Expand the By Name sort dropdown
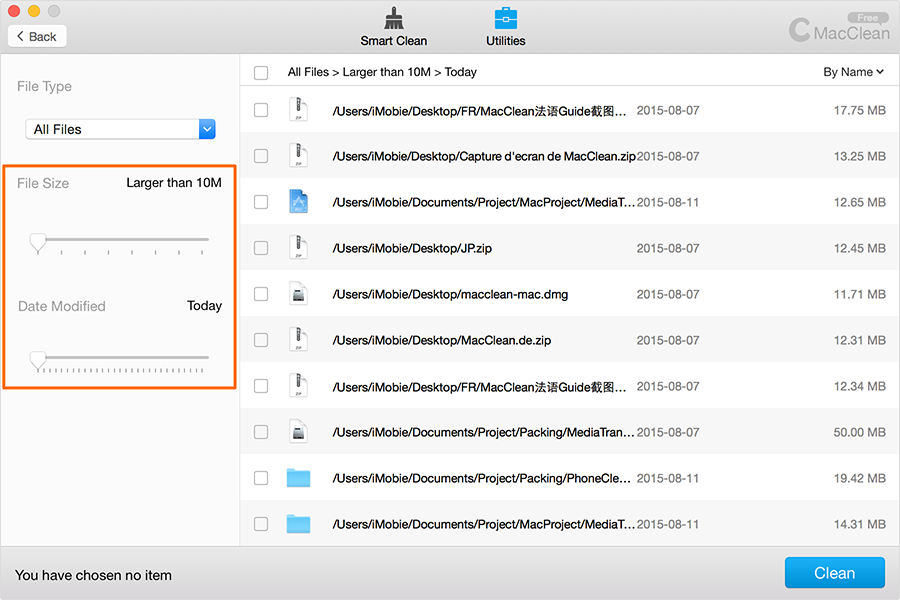900x600 pixels. coord(853,72)
